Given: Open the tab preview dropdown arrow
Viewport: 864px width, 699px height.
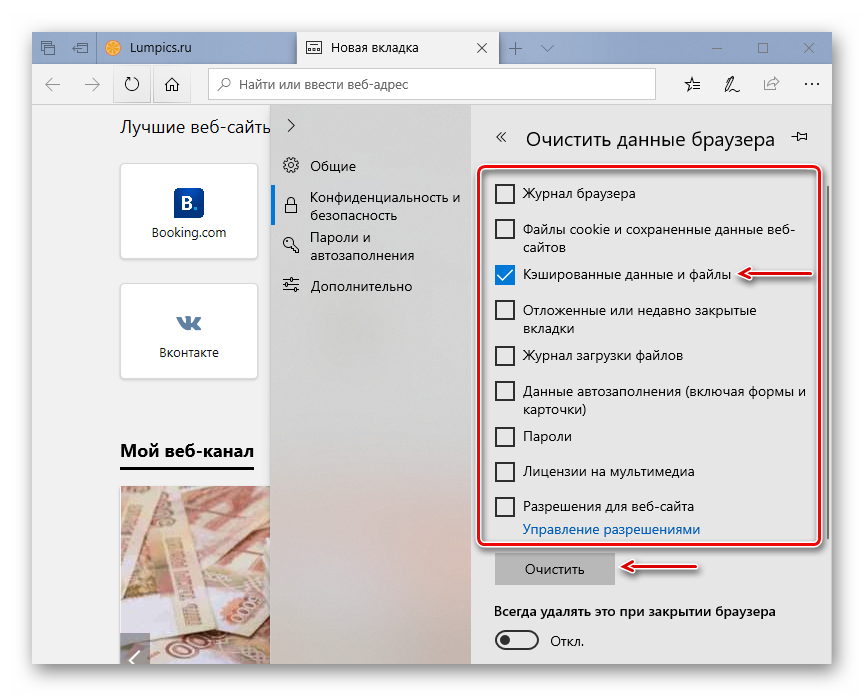Looking at the screenshot, I should pos(547,48).
